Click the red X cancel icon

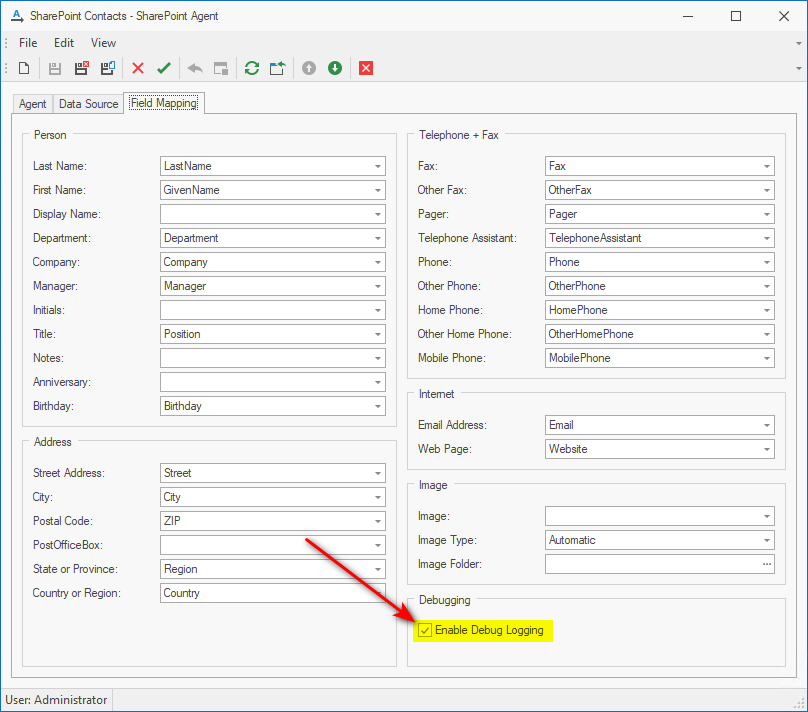click(138, 68)
